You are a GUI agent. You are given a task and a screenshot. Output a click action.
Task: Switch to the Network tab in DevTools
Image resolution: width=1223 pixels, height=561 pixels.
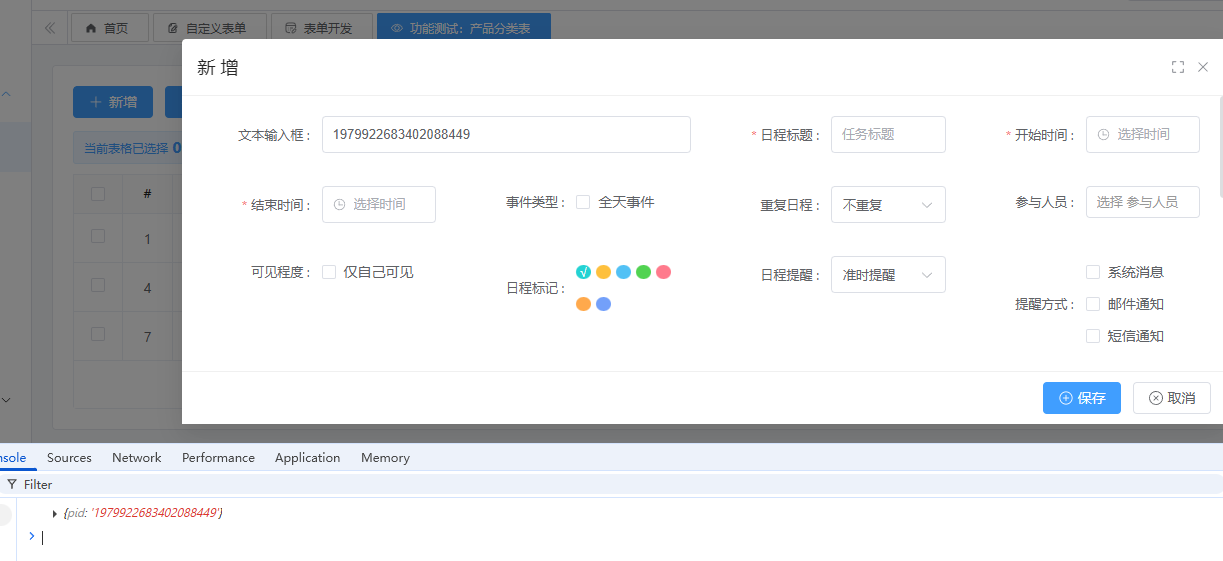tap(136, 458)
